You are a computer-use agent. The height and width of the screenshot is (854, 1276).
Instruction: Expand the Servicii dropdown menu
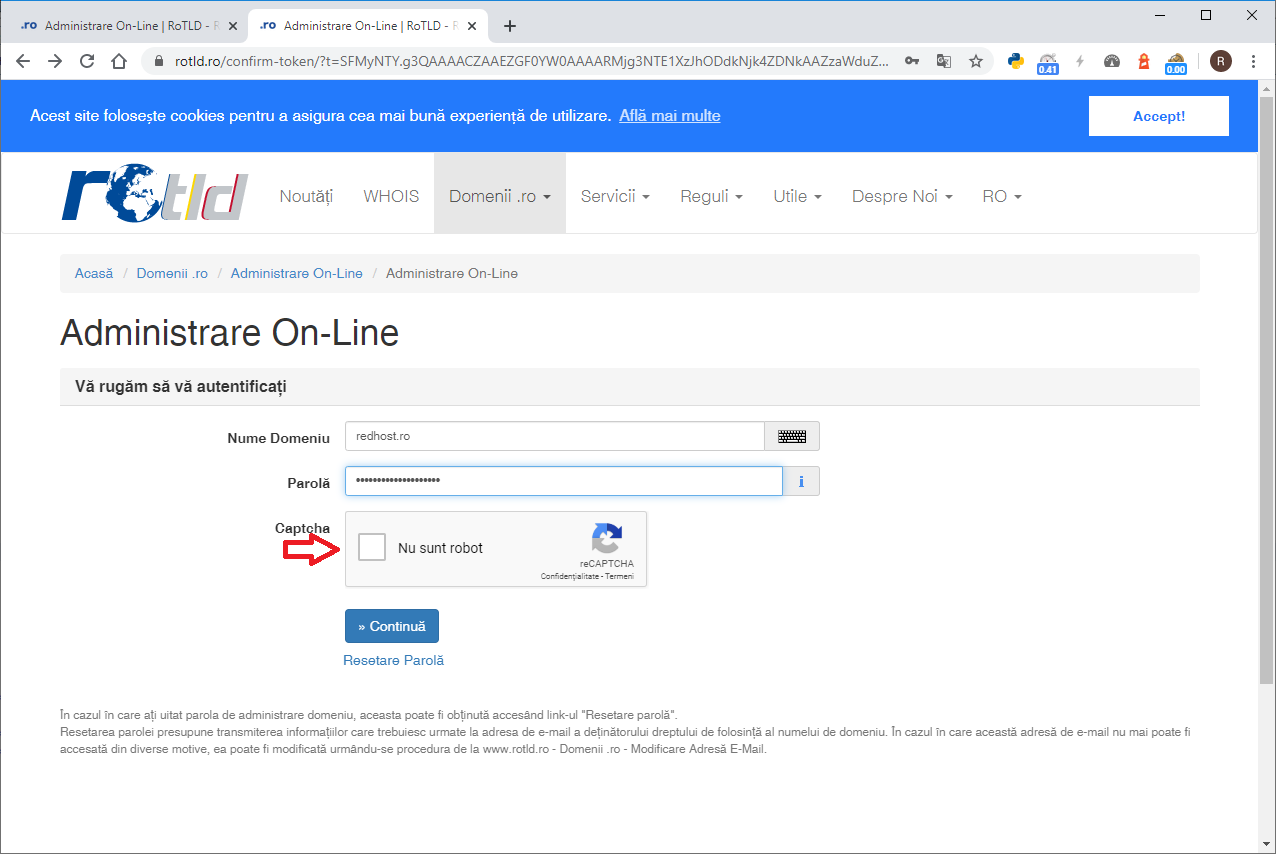point(615,196)
